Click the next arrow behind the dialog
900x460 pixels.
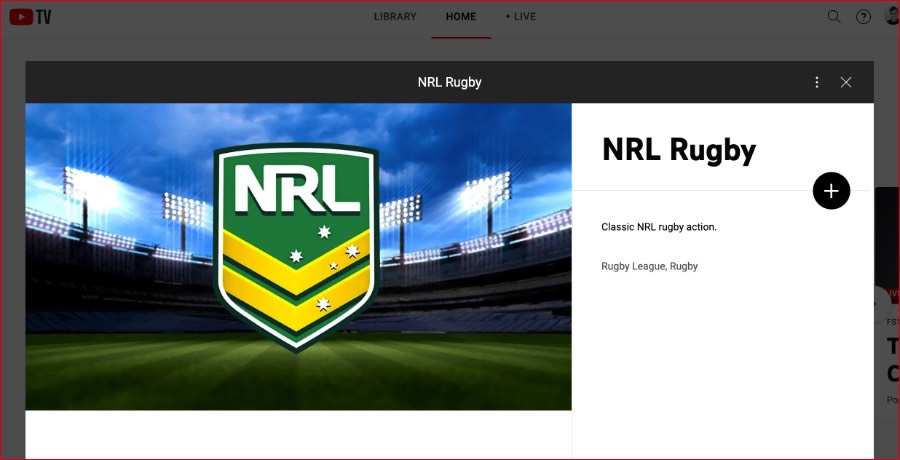883,304
